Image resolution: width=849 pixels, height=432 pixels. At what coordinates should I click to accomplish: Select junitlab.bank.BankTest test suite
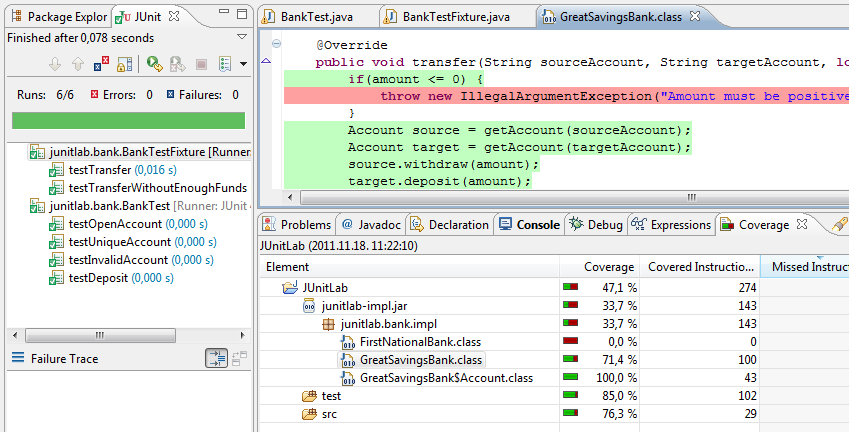click(139, 206)
